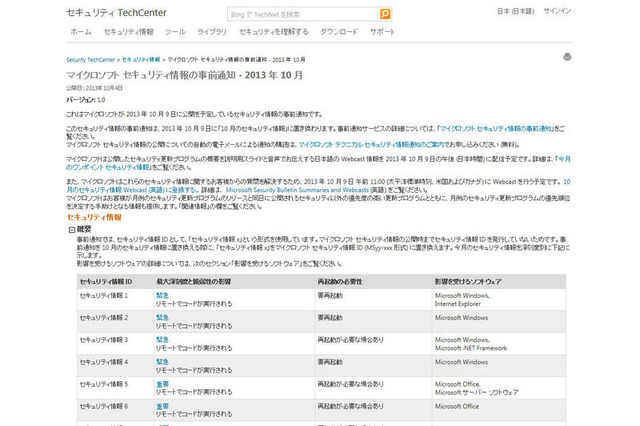Viewport: 640px width, 426px height.
Task: Click the バージョン: 1.0 text
Action: [x=86, y=100]
